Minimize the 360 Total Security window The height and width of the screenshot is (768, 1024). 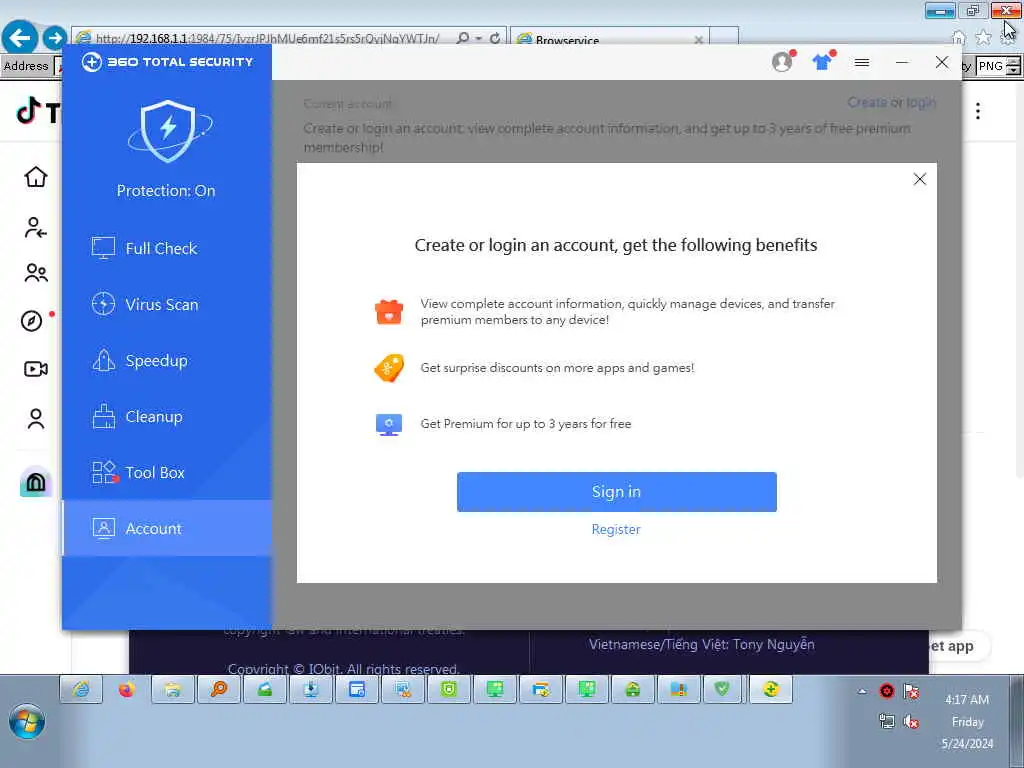coord(902,62)
